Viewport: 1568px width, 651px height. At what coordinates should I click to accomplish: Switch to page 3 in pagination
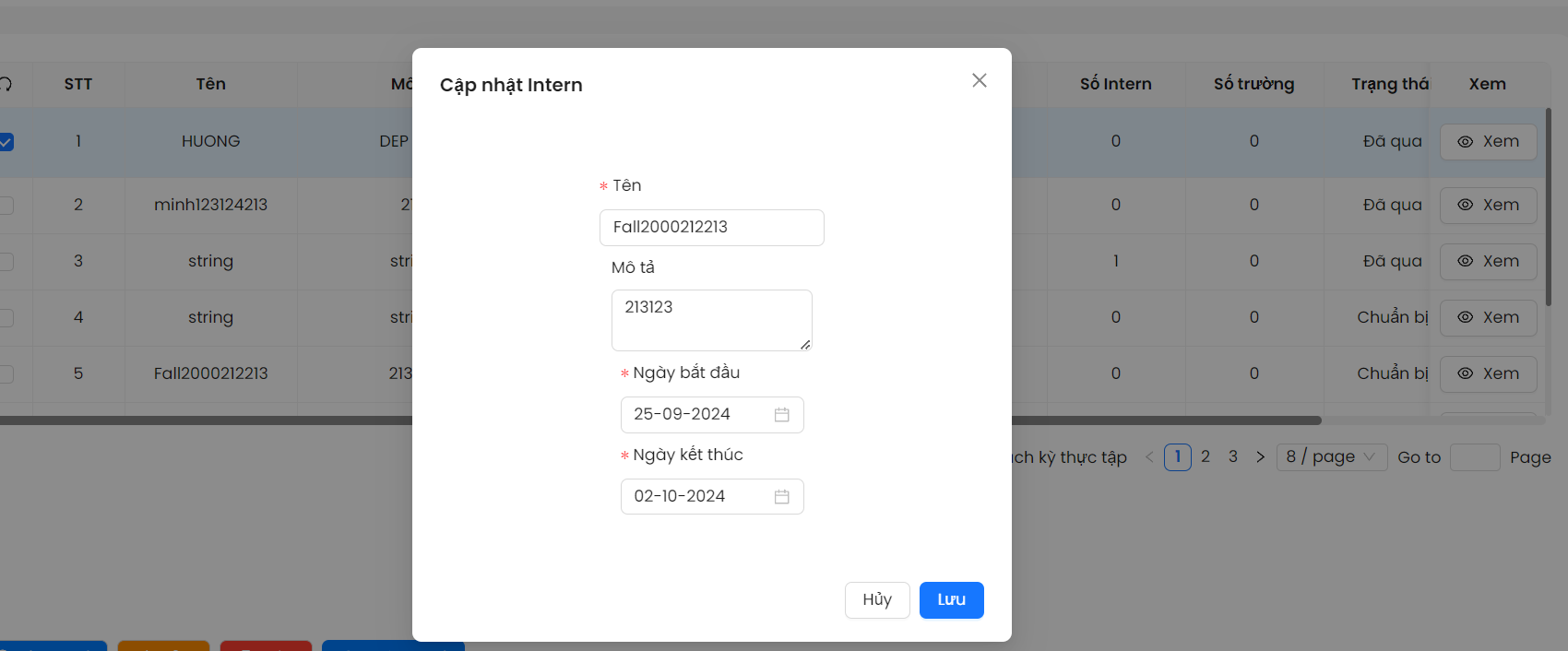point(1233,457)
